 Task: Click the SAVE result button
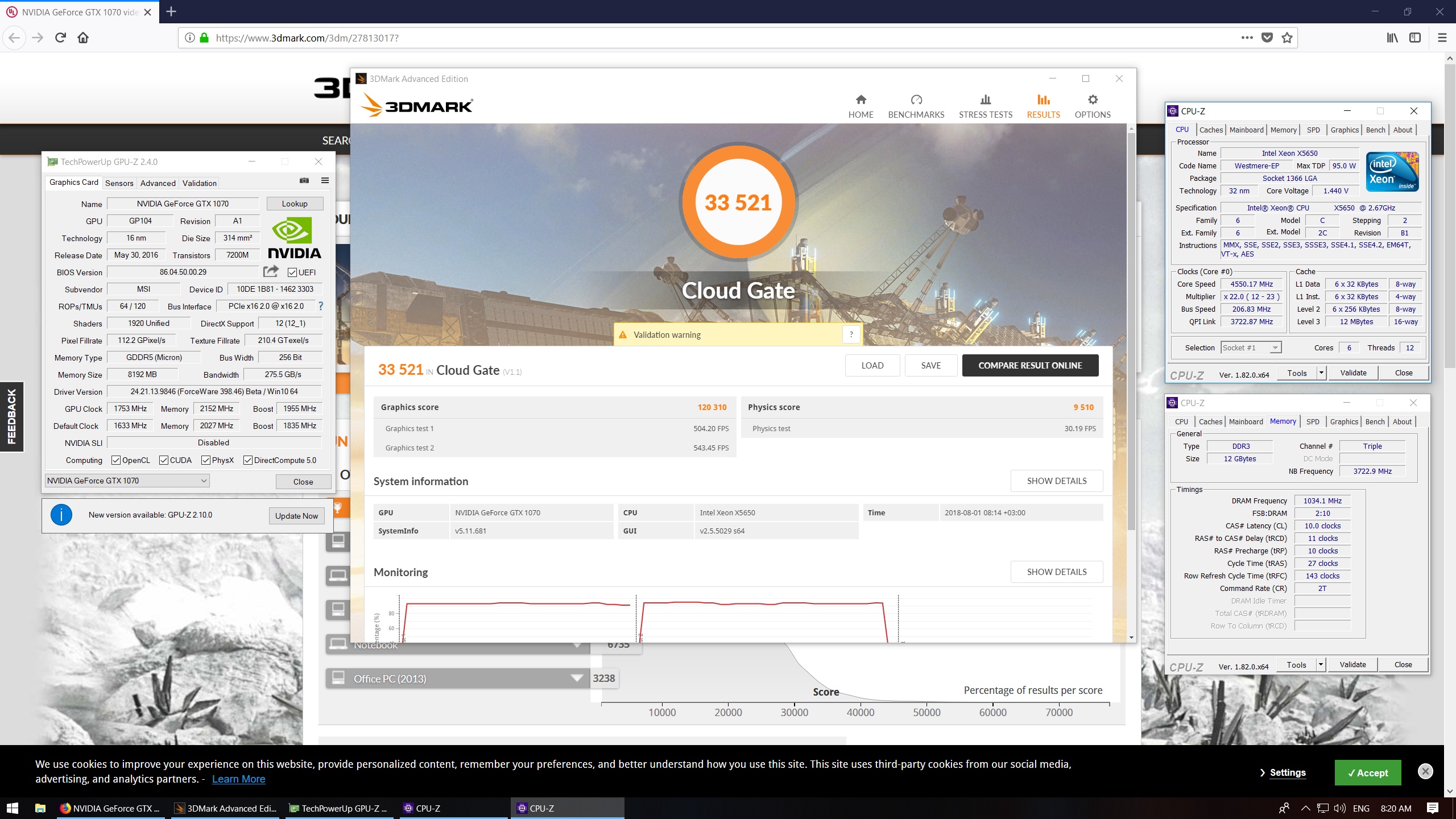click(x=930, y=365)
